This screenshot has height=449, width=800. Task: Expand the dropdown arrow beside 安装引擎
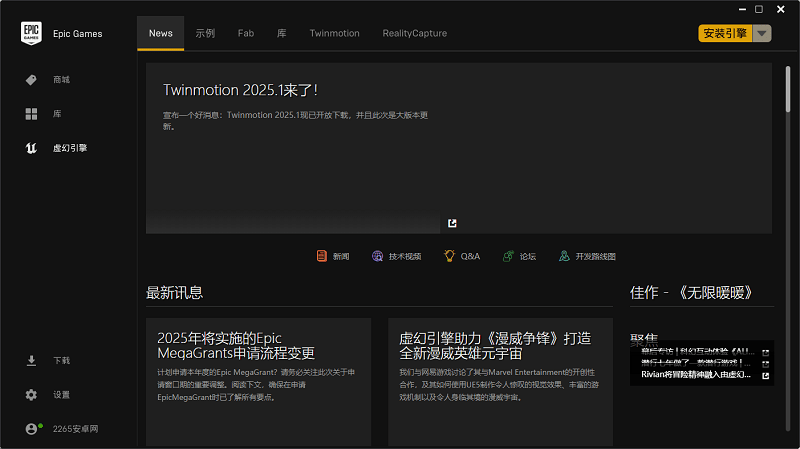tap(762, 33)
